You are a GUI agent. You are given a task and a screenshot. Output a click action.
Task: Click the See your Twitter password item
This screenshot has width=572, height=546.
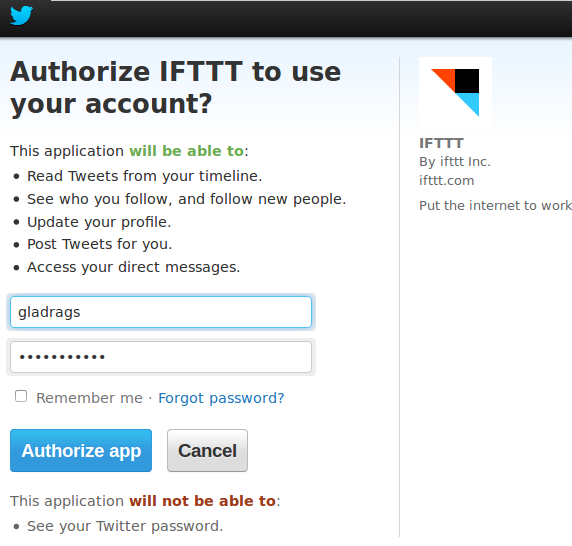[x=125, y=526]
